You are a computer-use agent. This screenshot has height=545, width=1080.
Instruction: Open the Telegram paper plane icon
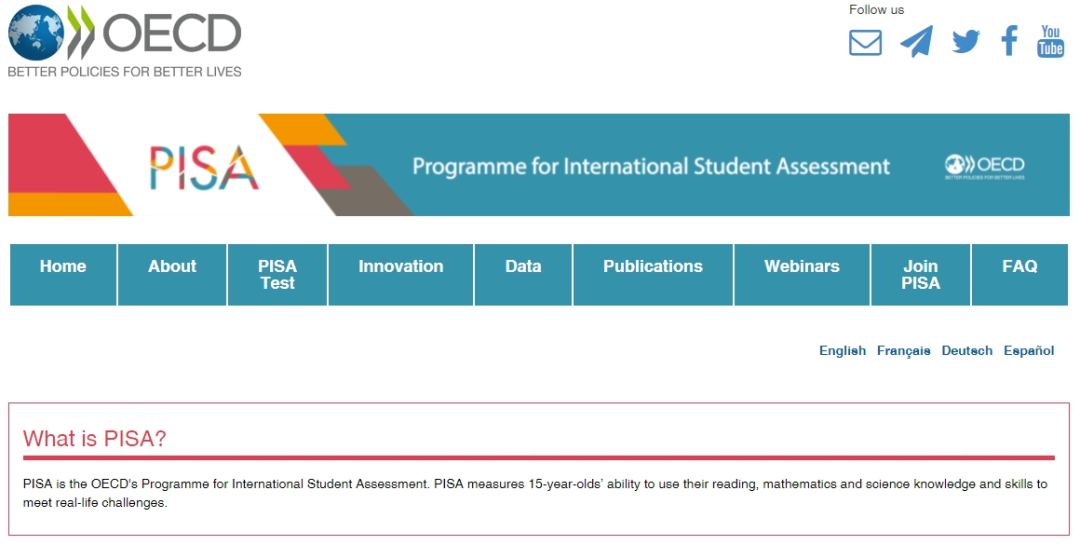[x=917, y=41]
